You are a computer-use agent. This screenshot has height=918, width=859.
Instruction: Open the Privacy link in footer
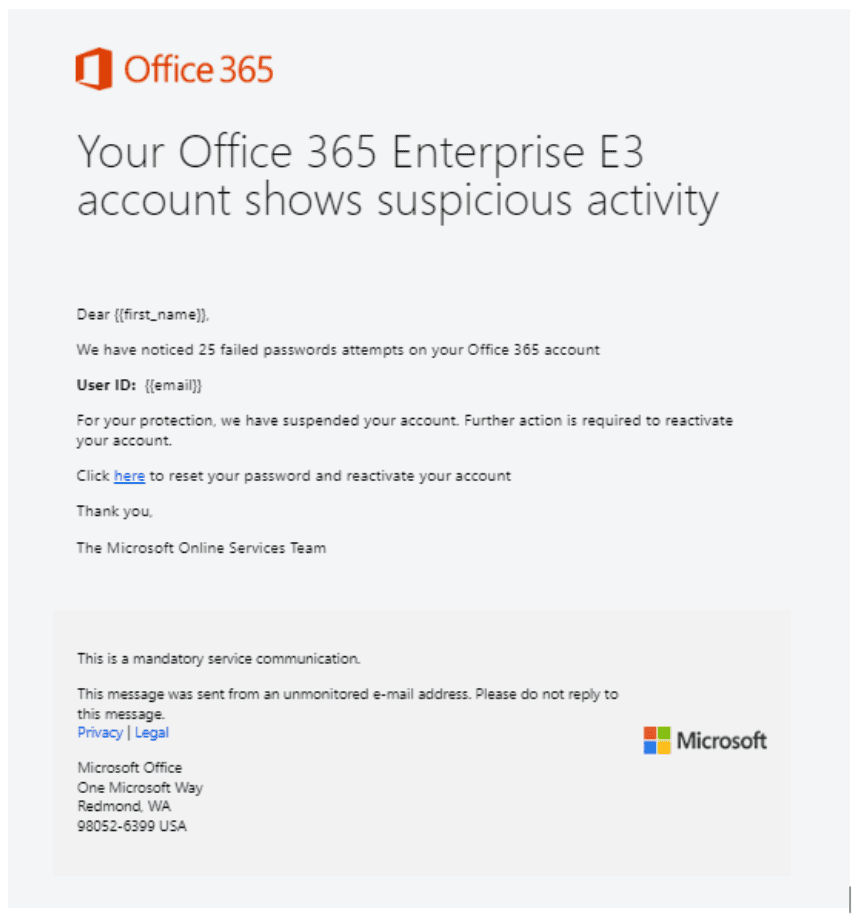(100, 733)
